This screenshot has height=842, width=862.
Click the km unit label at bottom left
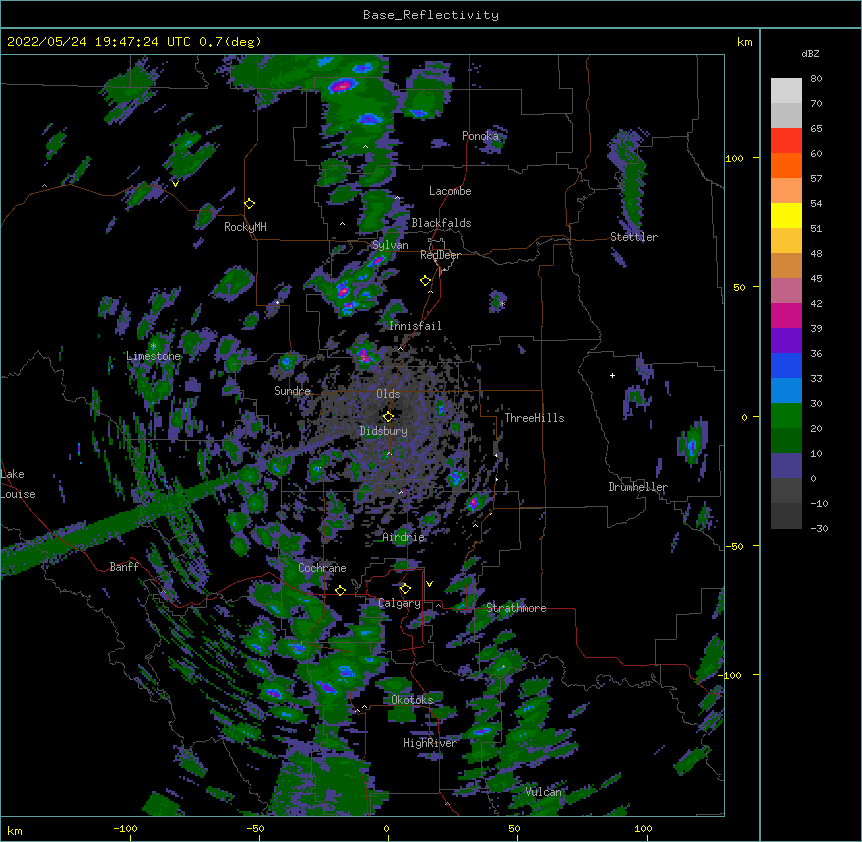pos(15,831)
